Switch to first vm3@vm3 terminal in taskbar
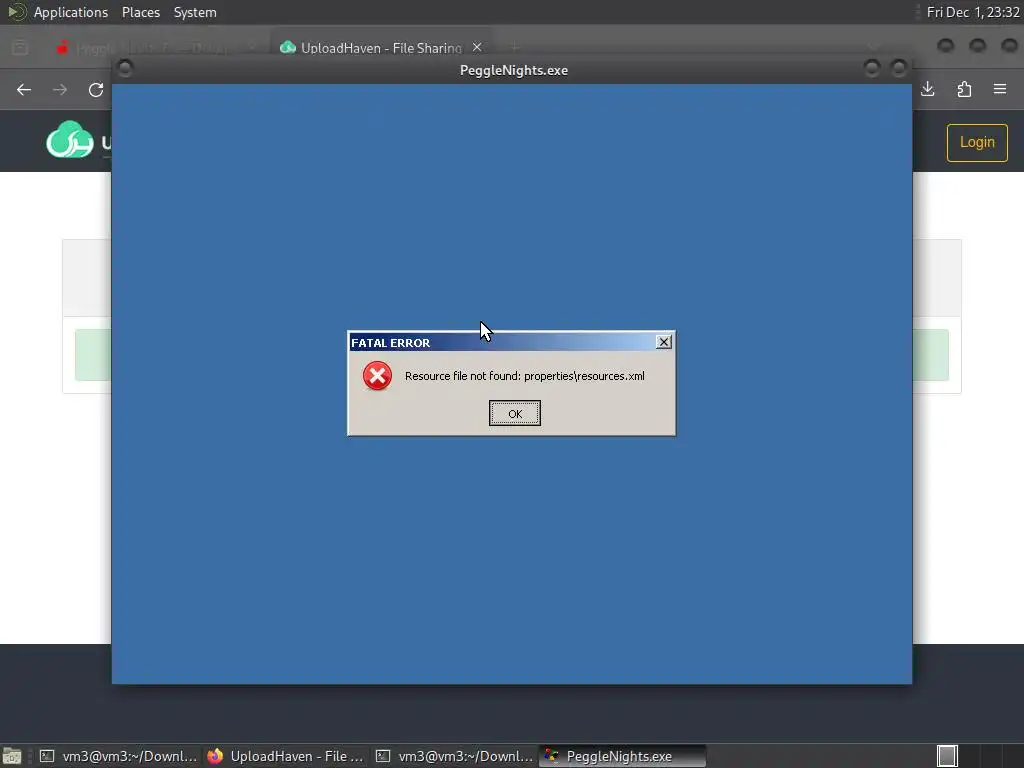This screenshot has height=768, width=1024. pos(118,756)
